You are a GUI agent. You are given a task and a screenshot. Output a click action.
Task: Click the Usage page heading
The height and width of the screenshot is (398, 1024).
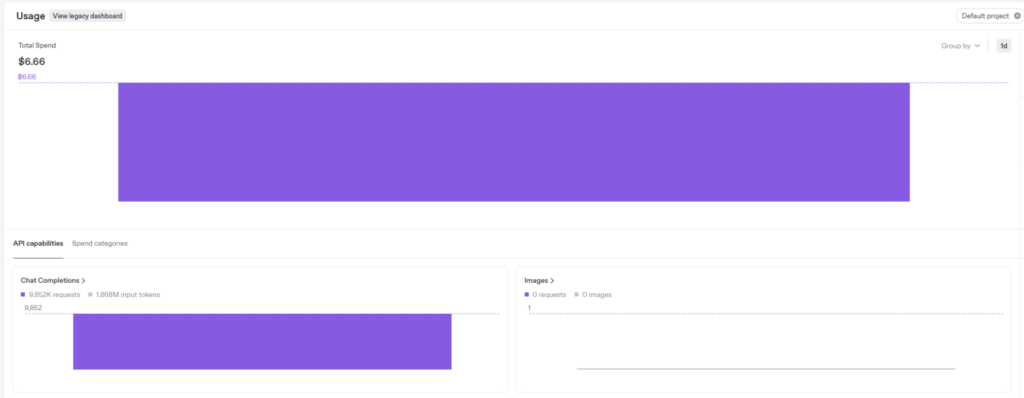(x=31, y=16)
